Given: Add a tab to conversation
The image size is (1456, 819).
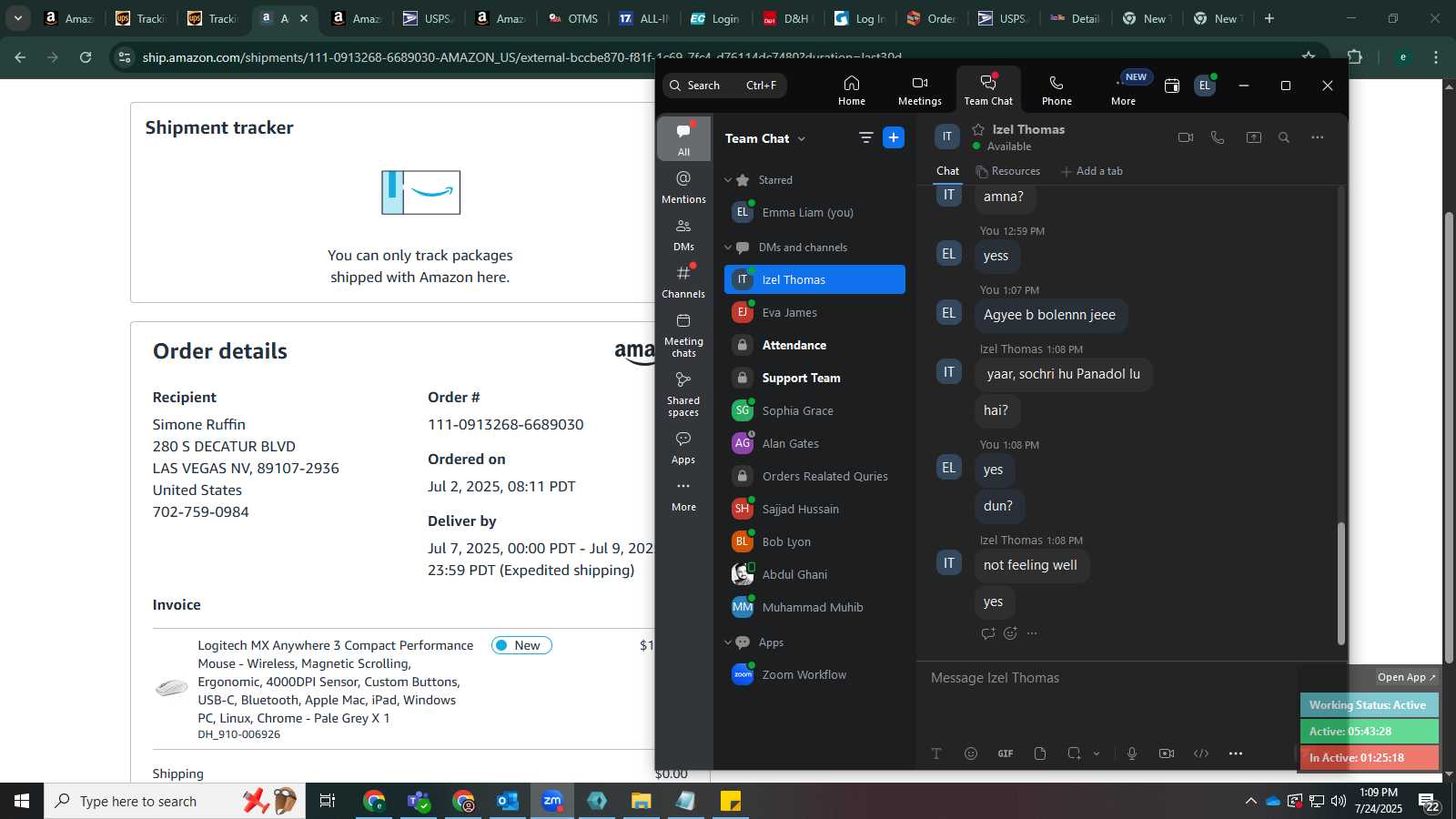Looking at the screenshot, I should pyautogui.click(x=1092, y=171).
